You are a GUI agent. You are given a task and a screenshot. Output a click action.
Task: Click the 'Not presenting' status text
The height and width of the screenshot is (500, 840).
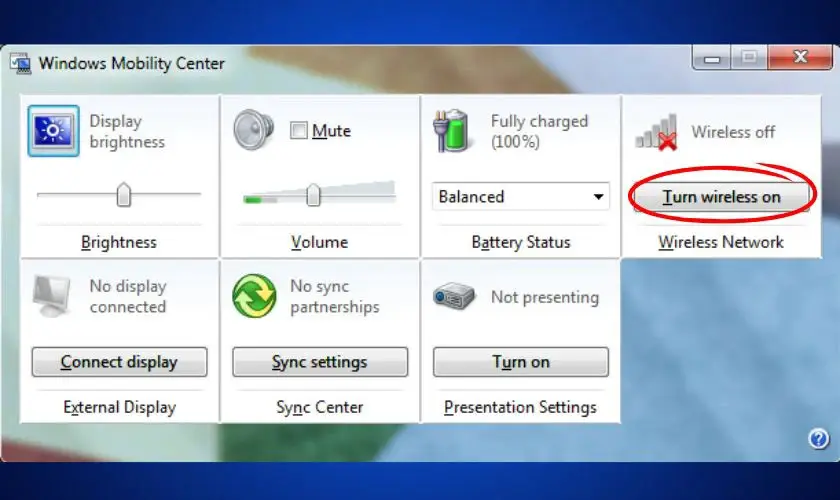(x=545, y=297)
